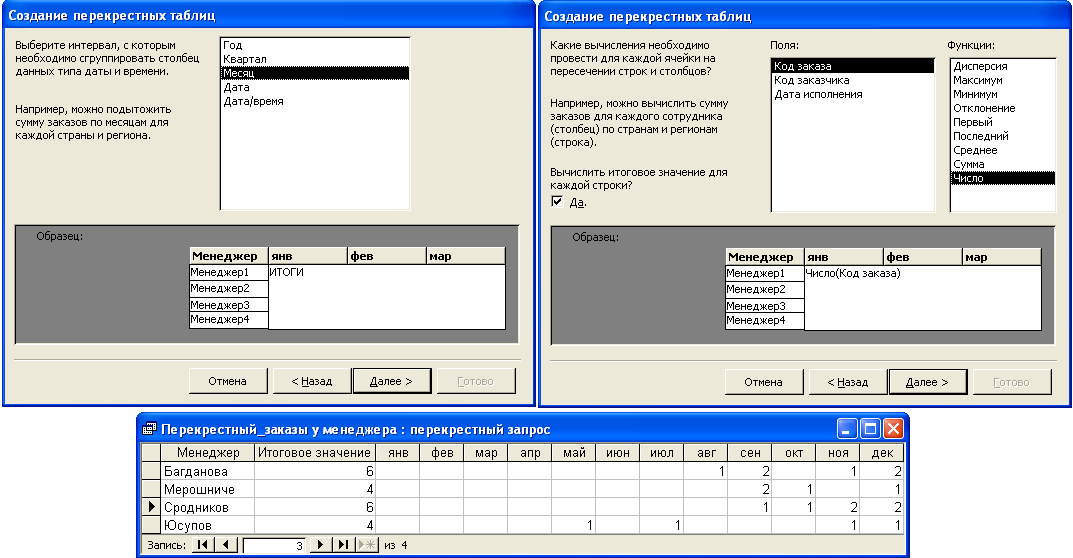Click Юсупов's 'май' value cell
The height and width of the screenshot is (558, 1073).
click(x=574, y=525)
